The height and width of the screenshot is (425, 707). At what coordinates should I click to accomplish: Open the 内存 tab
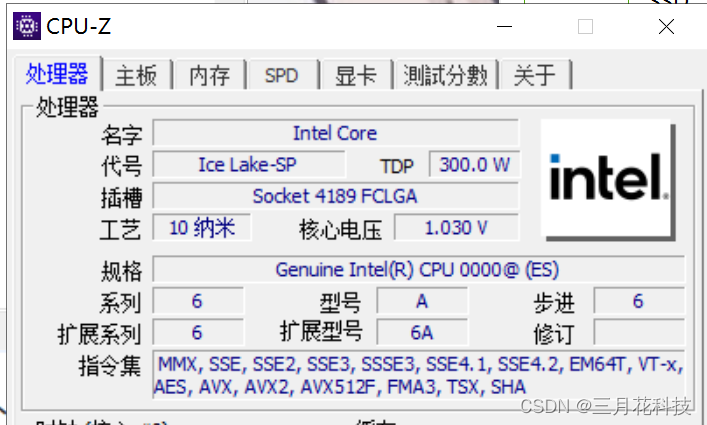pyautogui.click(x=210, y=75)
